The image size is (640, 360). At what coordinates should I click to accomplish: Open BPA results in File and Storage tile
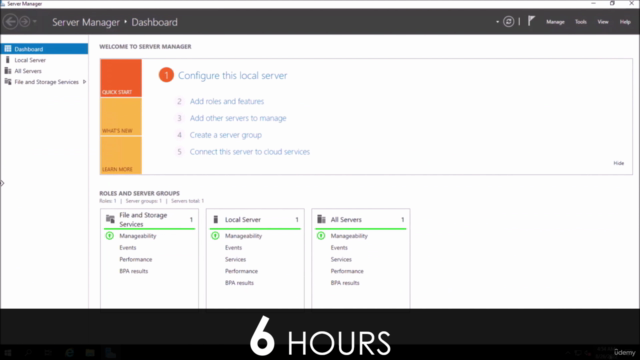tap(133, 271)
